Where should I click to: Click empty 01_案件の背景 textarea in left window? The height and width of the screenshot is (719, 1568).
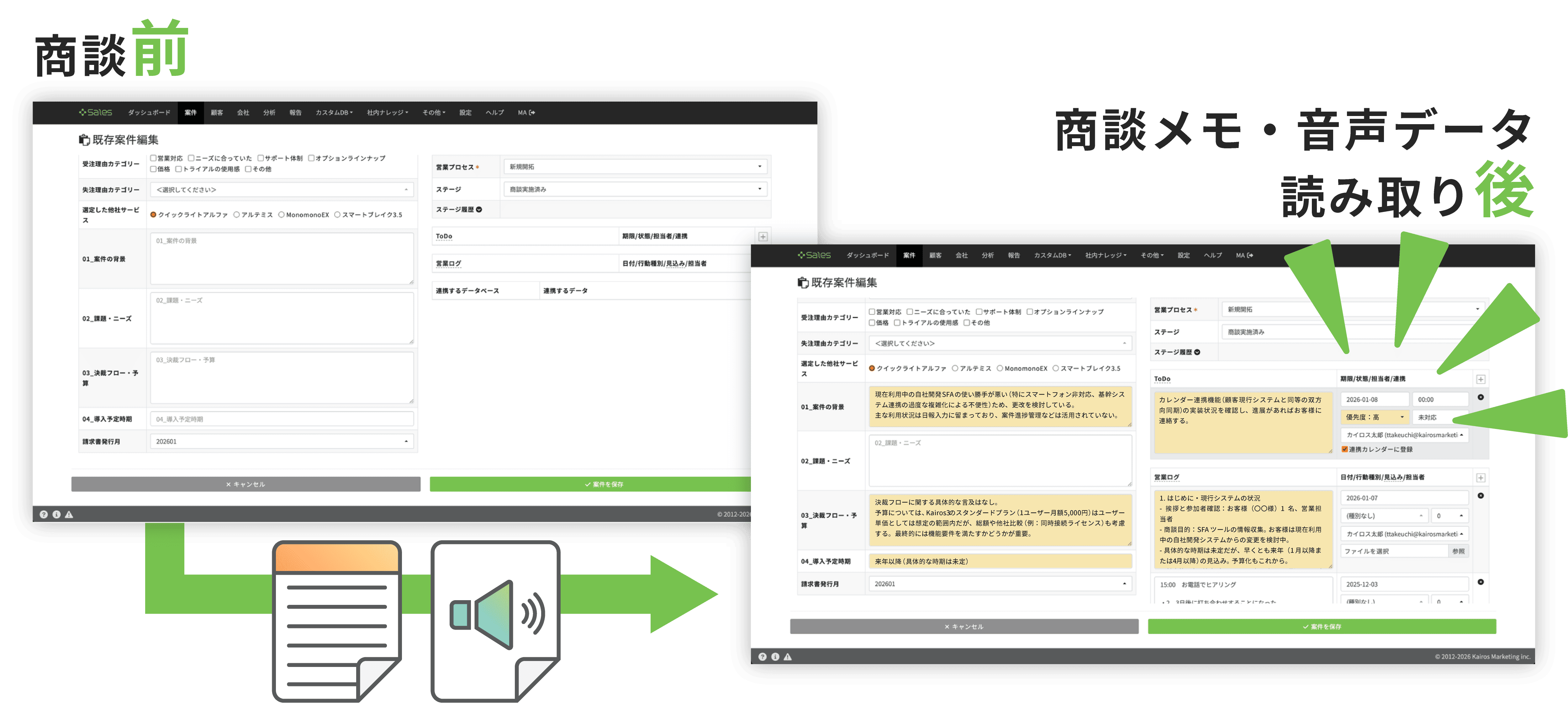(282, 259)
